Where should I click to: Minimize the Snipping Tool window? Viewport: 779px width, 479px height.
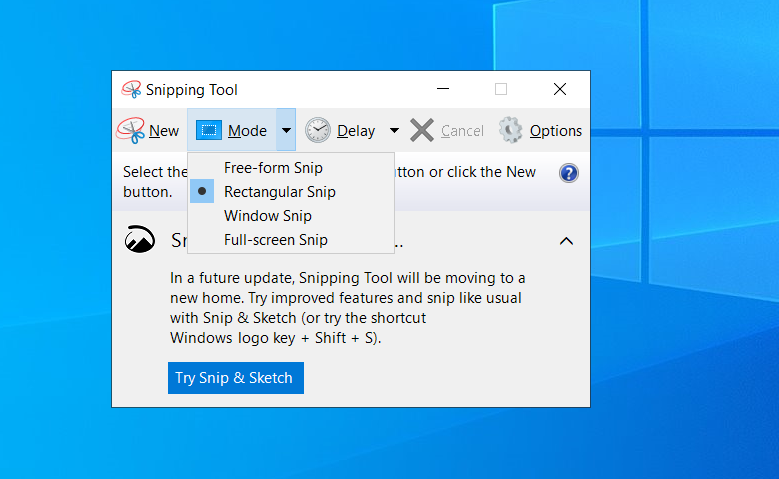pyautogui.click(x=443, y=89)
